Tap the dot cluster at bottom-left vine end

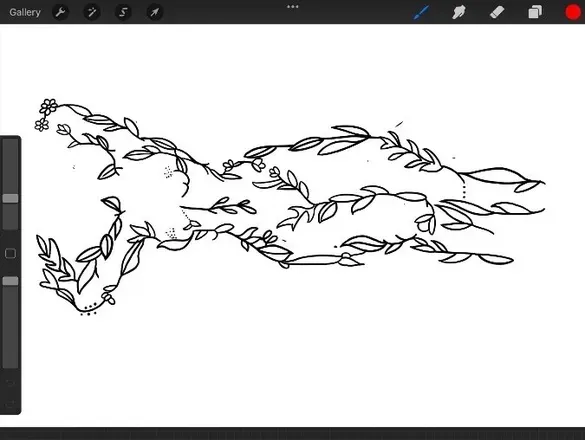click(x=89, y=310)
